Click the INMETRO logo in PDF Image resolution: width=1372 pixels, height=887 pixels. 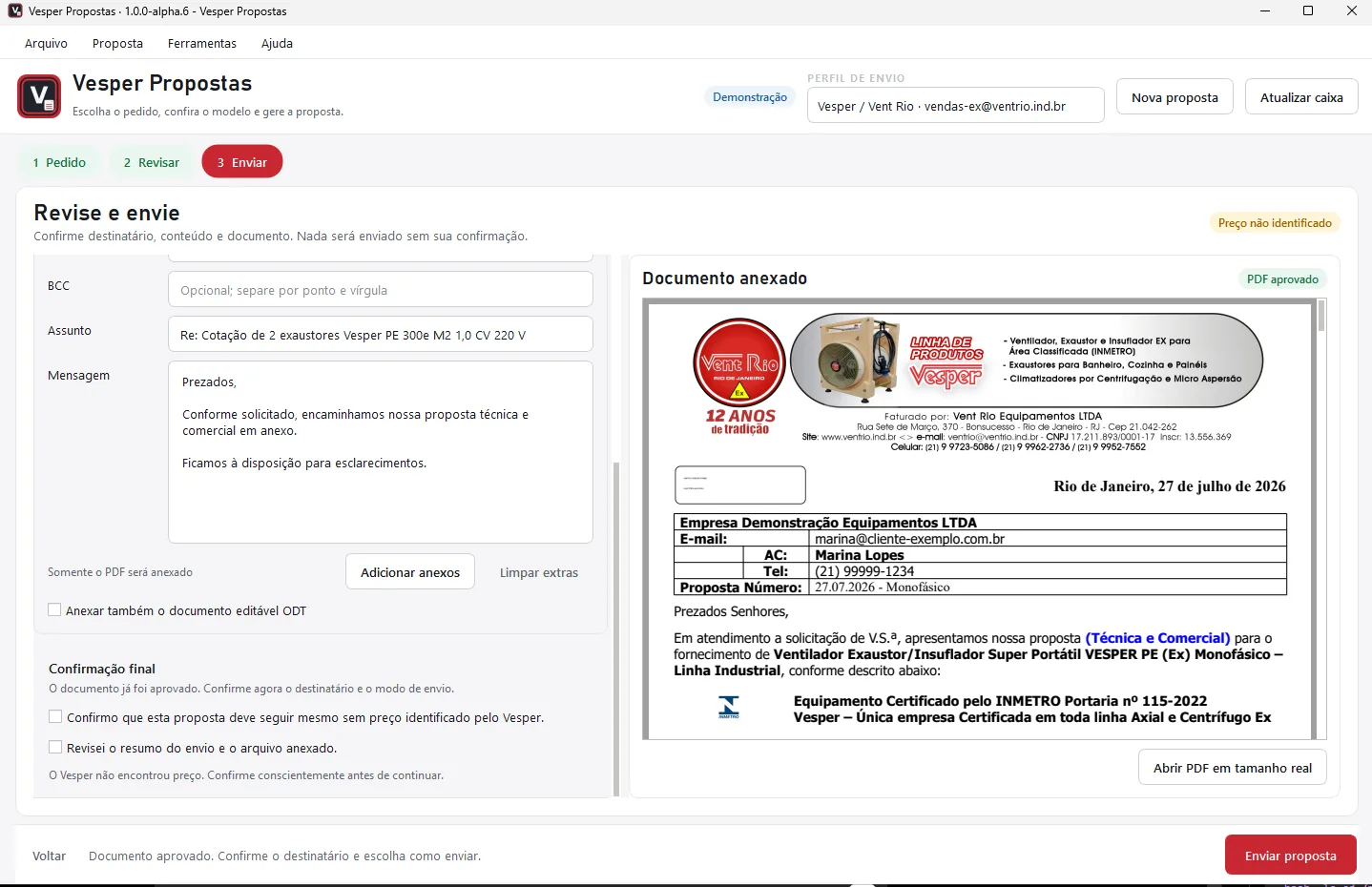729,707
